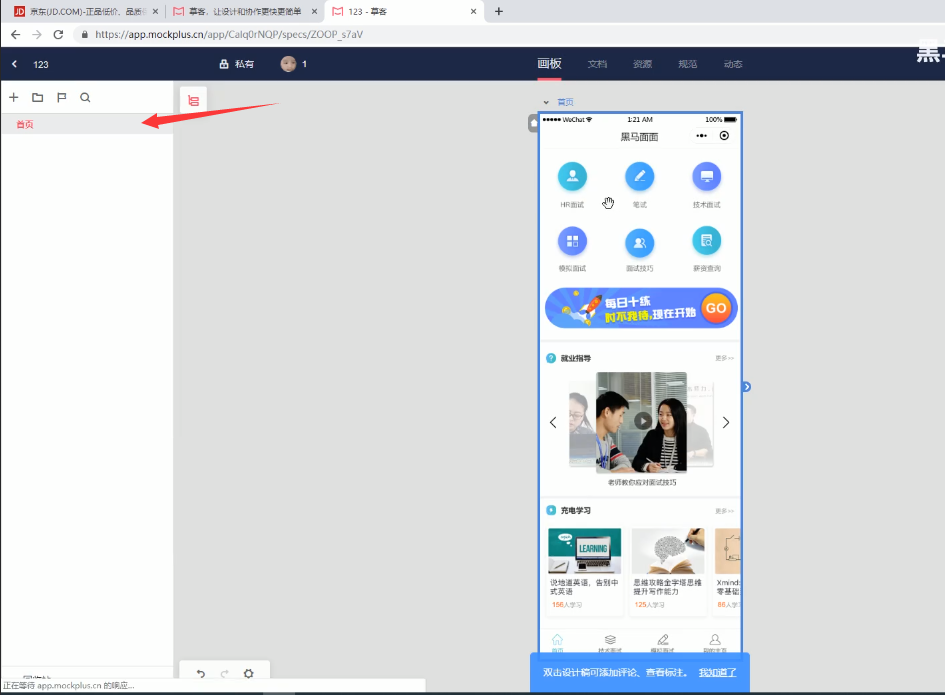Click the 模拟面试 grid icon
The height and width of the screenshot is (695, 945).
pos(573,241)
